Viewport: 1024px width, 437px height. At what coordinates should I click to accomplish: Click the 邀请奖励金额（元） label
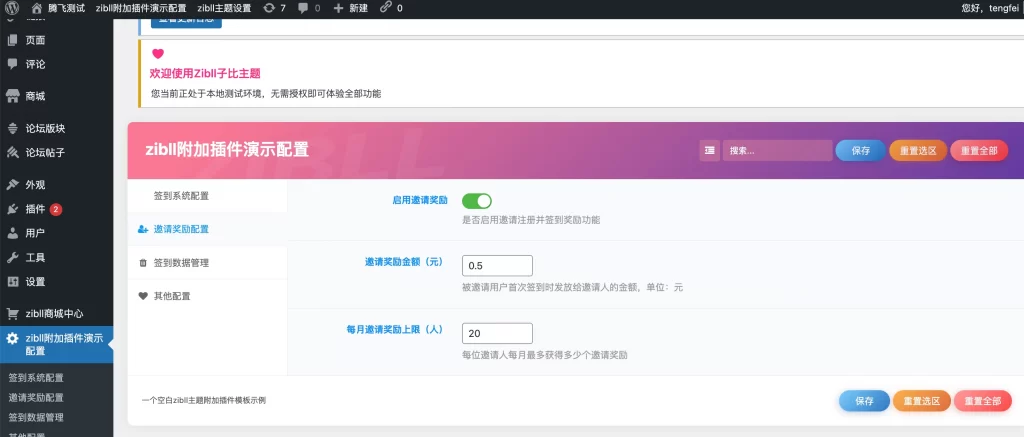click(404, 262)
